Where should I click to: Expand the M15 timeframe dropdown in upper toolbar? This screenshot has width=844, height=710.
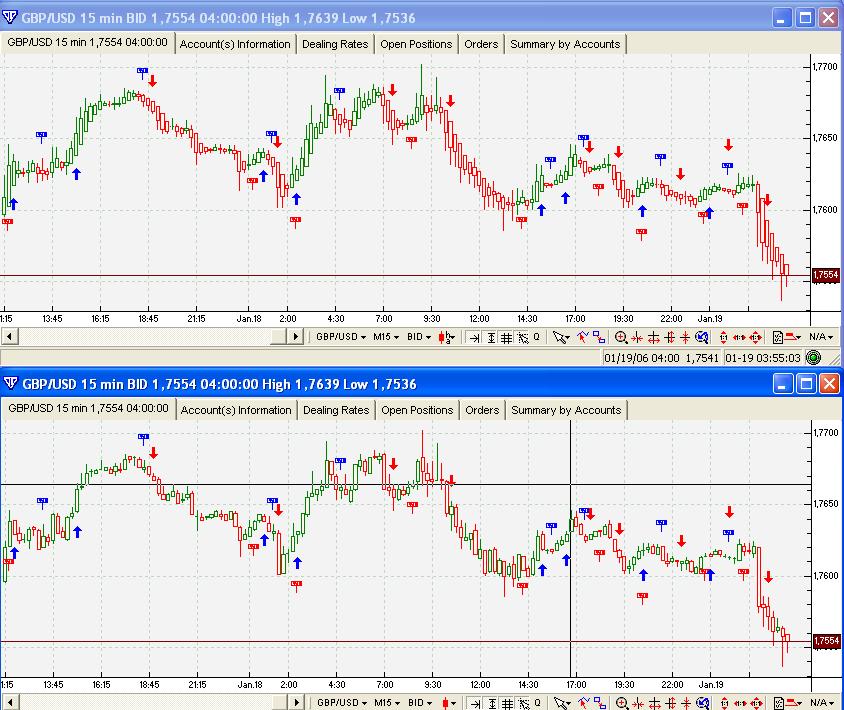[x=385, y=337]
